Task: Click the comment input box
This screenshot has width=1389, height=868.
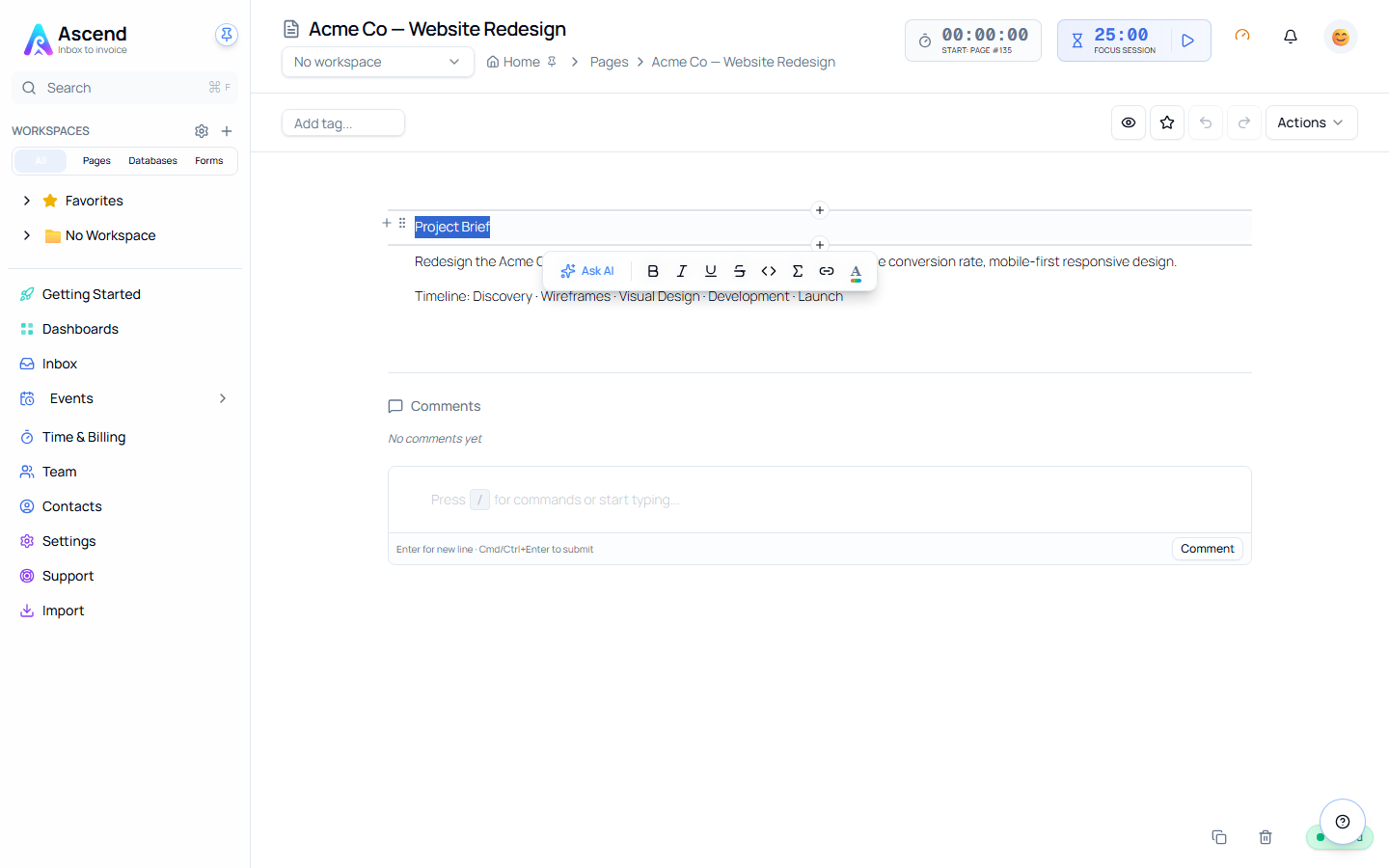Action: point(820,500)
